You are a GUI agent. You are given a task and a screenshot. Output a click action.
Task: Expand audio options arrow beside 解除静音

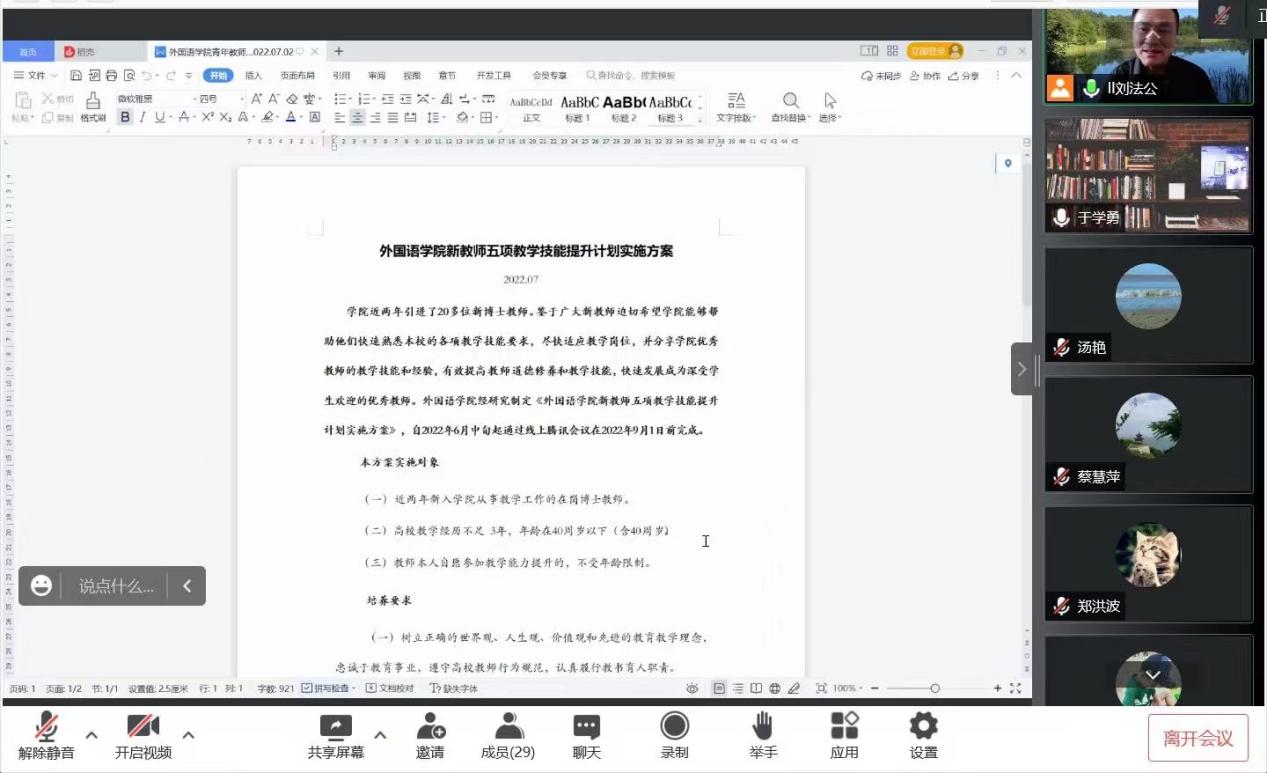[92, 735]
